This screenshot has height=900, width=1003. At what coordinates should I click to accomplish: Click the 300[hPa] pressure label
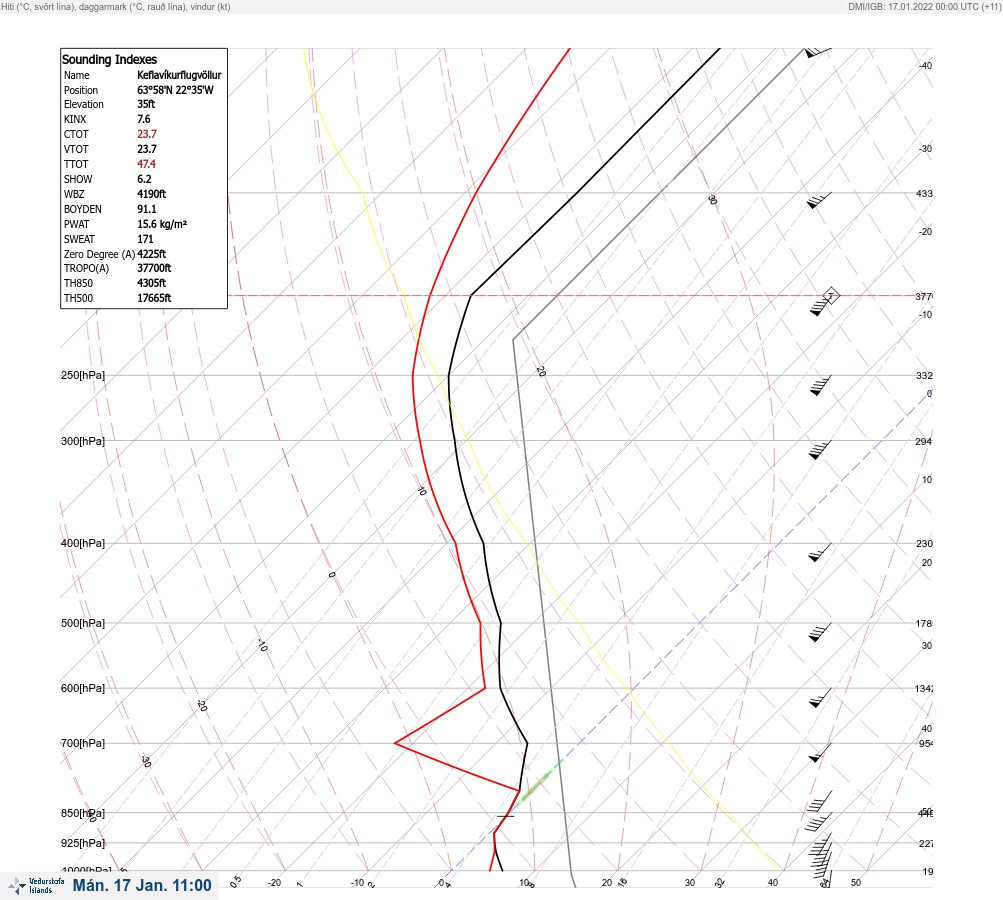click(x=83, y=441)
